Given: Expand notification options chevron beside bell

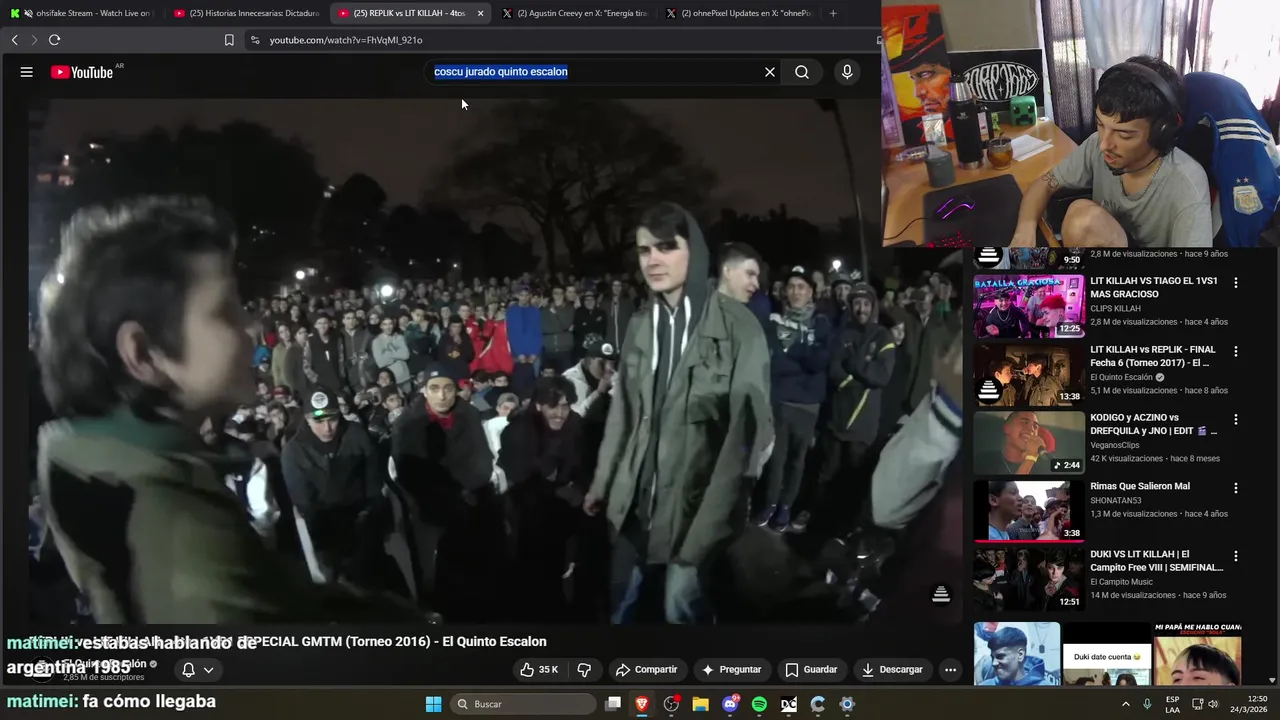Looking at the screenshot, I should [x=209, y=670].
